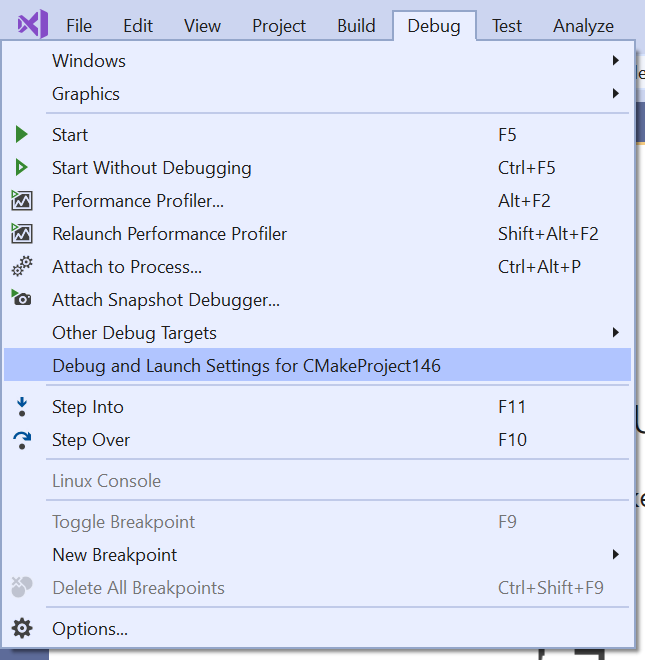Open Performance Profiler...
The height and width of the screenshot is (660, 645).
click(x=317, y=200)
